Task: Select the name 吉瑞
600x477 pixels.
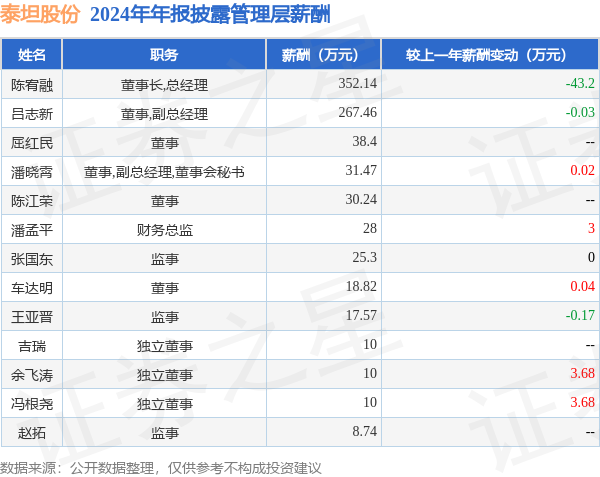Action: click(x=32, y=346)
